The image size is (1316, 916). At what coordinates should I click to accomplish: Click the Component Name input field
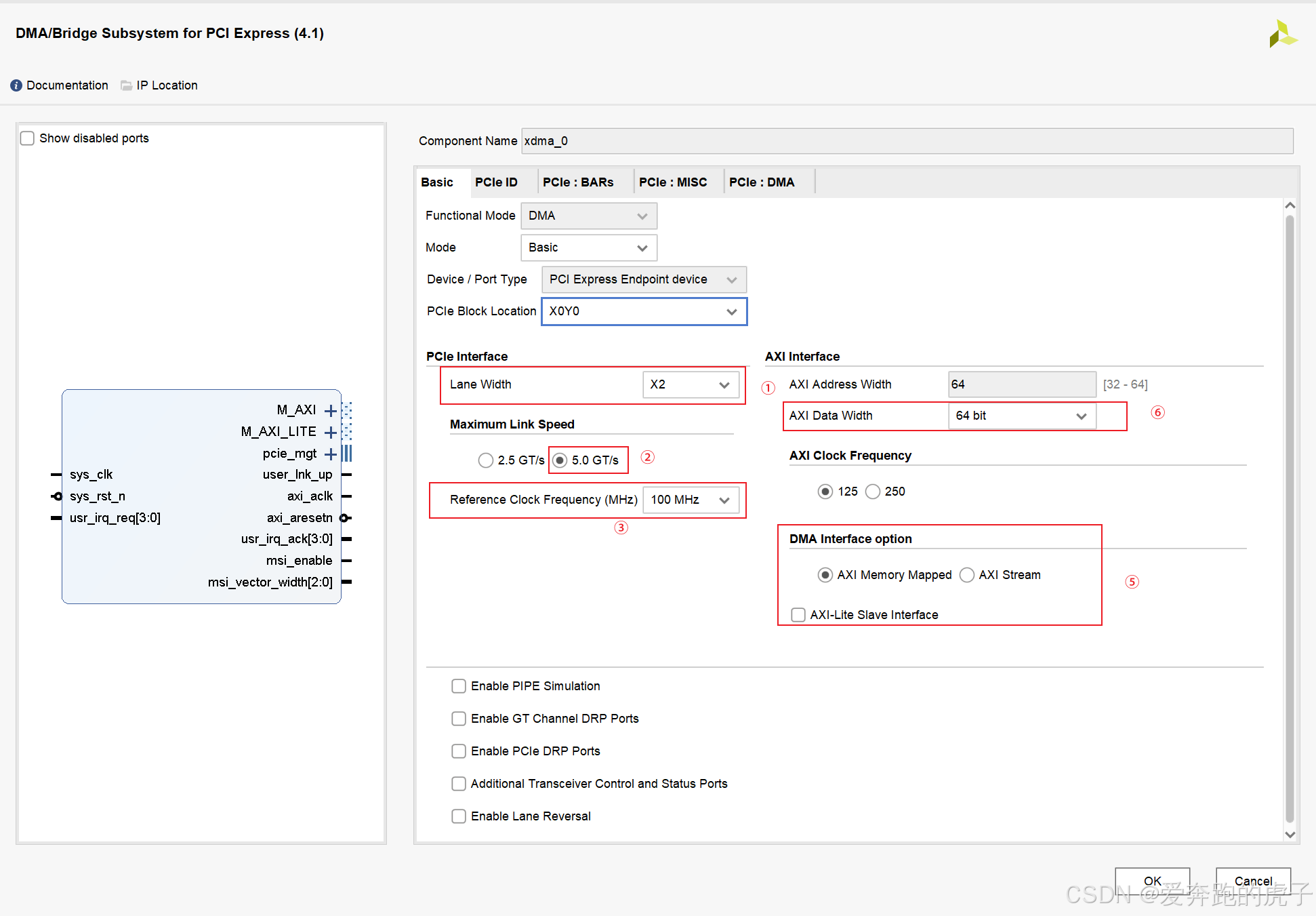coord(907,141)
